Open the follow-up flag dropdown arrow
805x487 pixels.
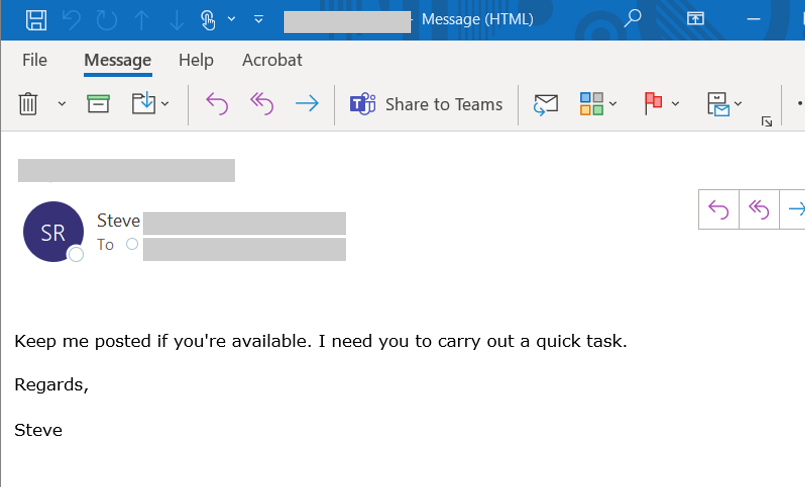[676, 103]
